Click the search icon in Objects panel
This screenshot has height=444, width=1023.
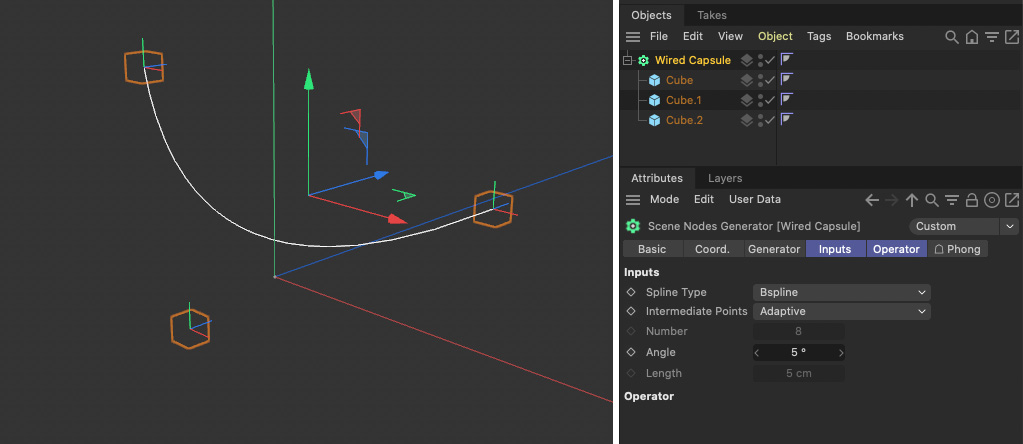click(x=952, y=37)
